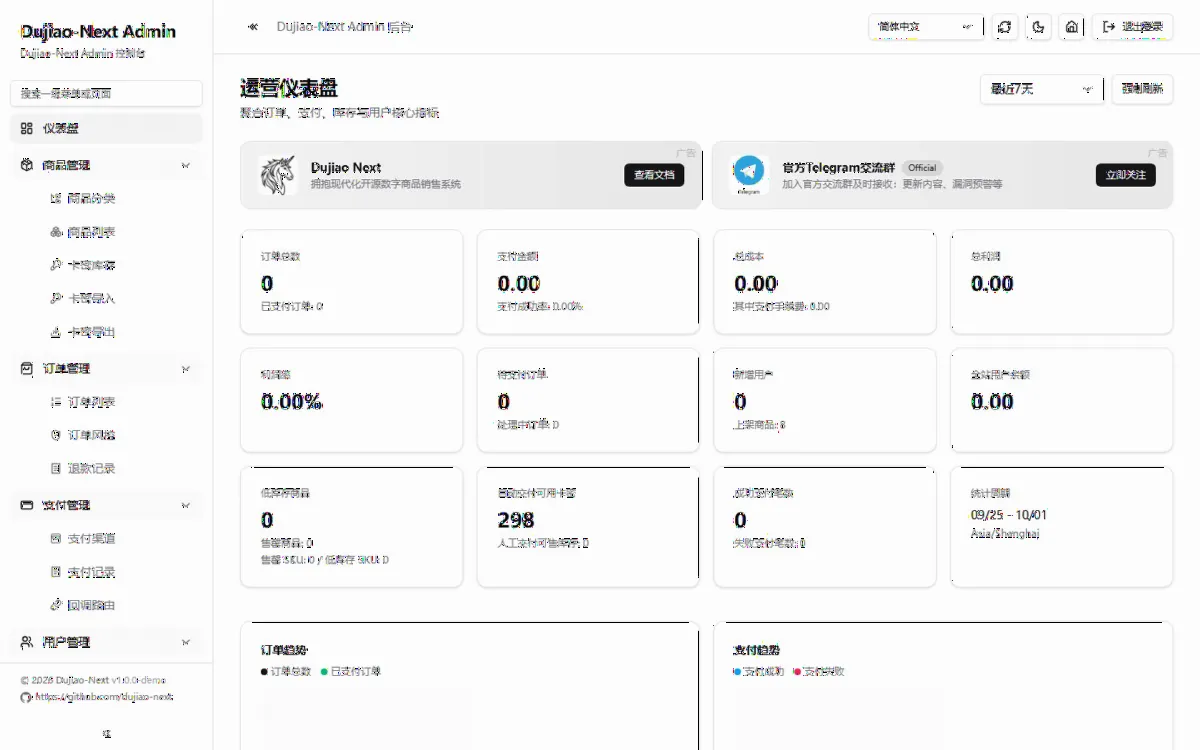Click the 订单风险 shield icon
1200x750 pixels.
[x=56, y=435]
